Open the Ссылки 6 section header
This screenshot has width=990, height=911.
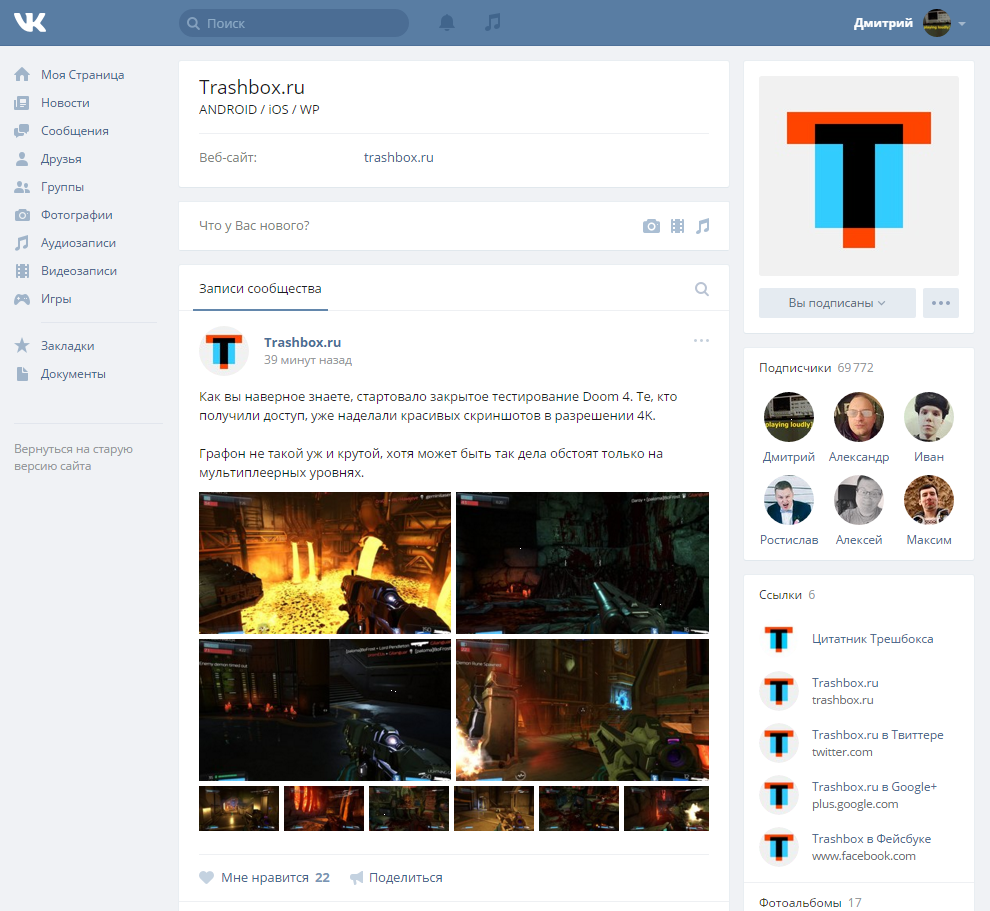(x=787, y=595)
